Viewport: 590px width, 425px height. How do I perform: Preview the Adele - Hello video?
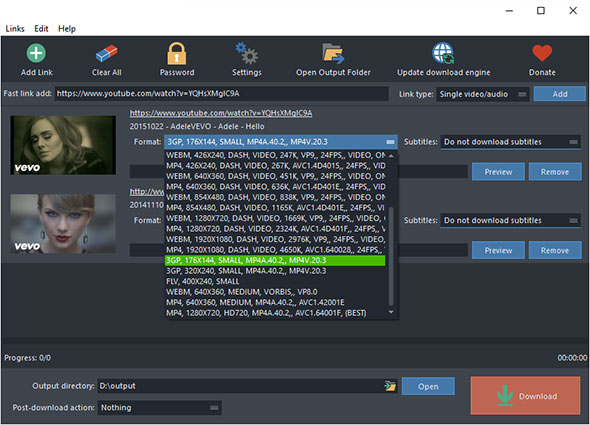[498, 172]
